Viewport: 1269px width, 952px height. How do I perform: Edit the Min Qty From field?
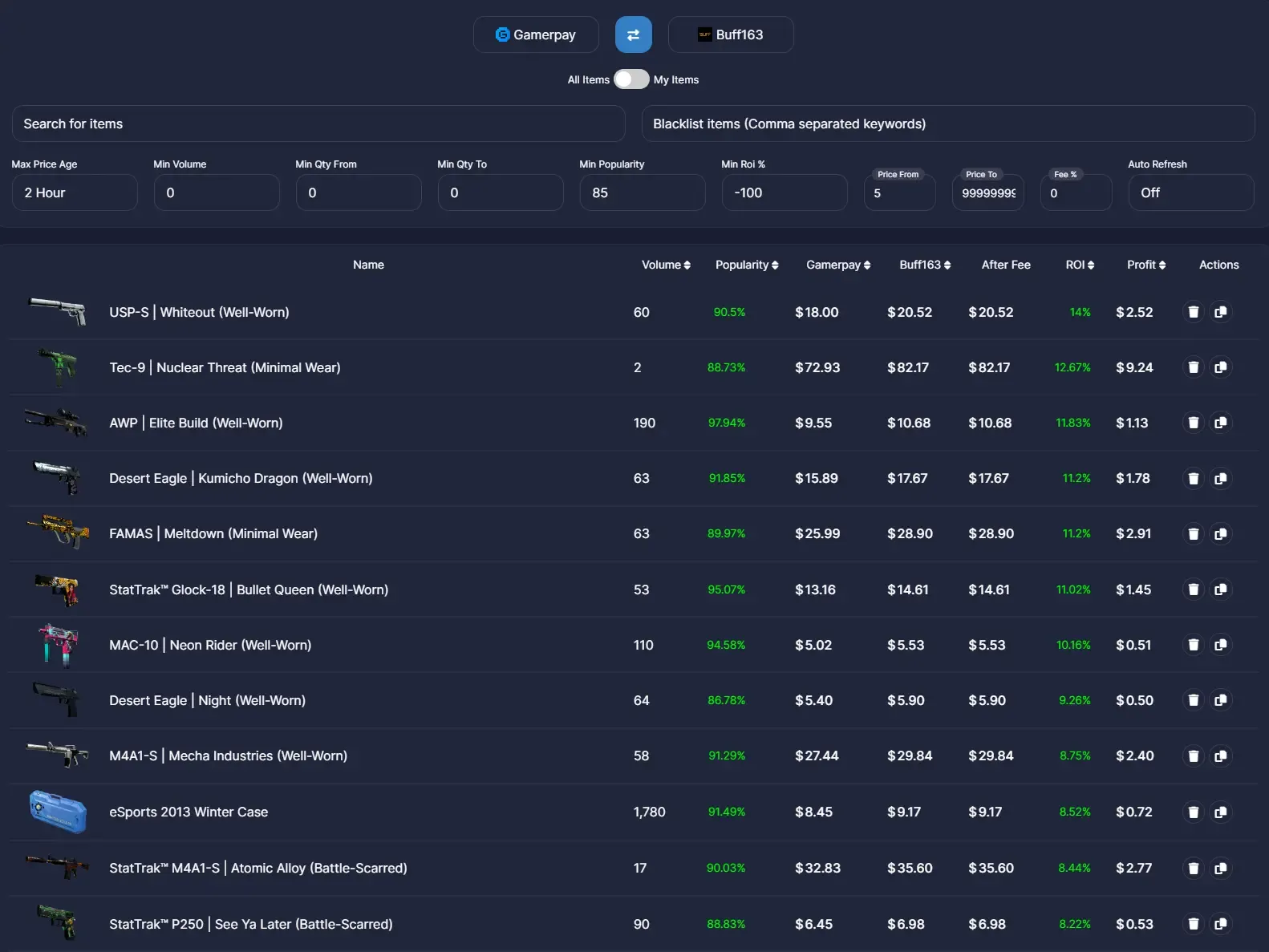pos(359,192)
